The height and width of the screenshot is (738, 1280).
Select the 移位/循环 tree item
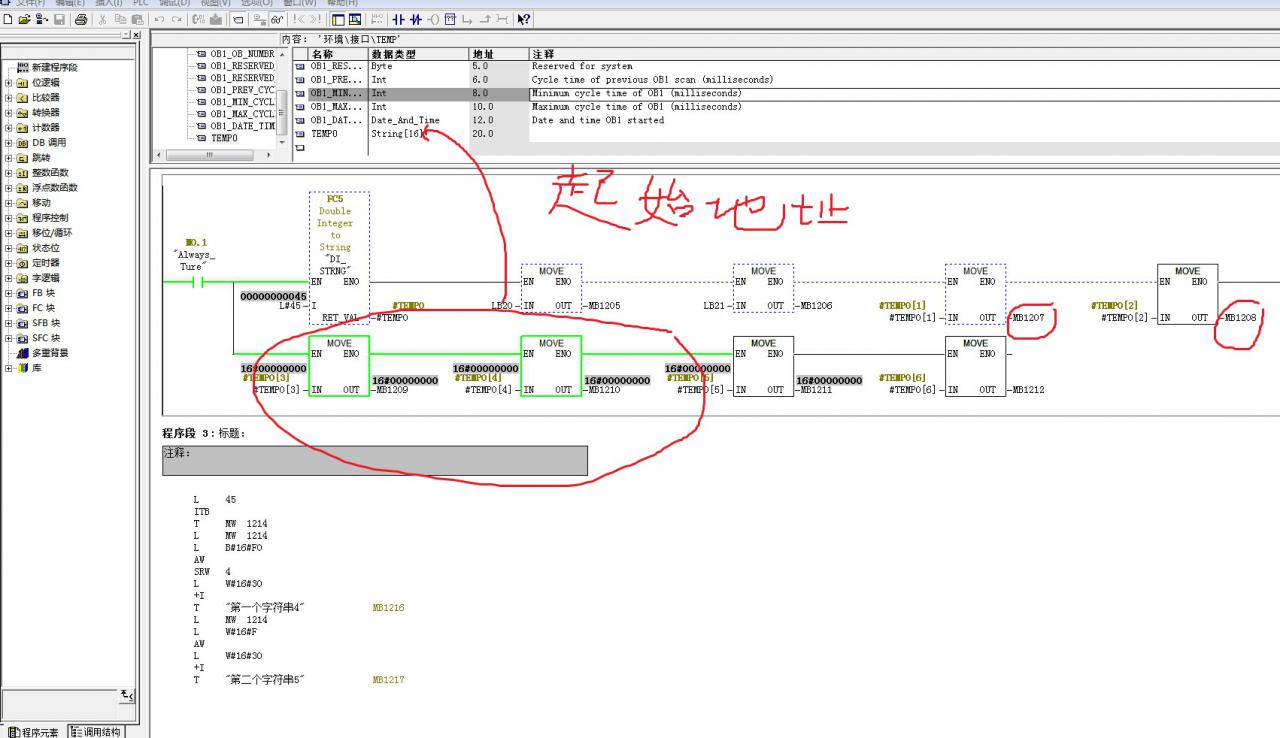coord(52,232)
